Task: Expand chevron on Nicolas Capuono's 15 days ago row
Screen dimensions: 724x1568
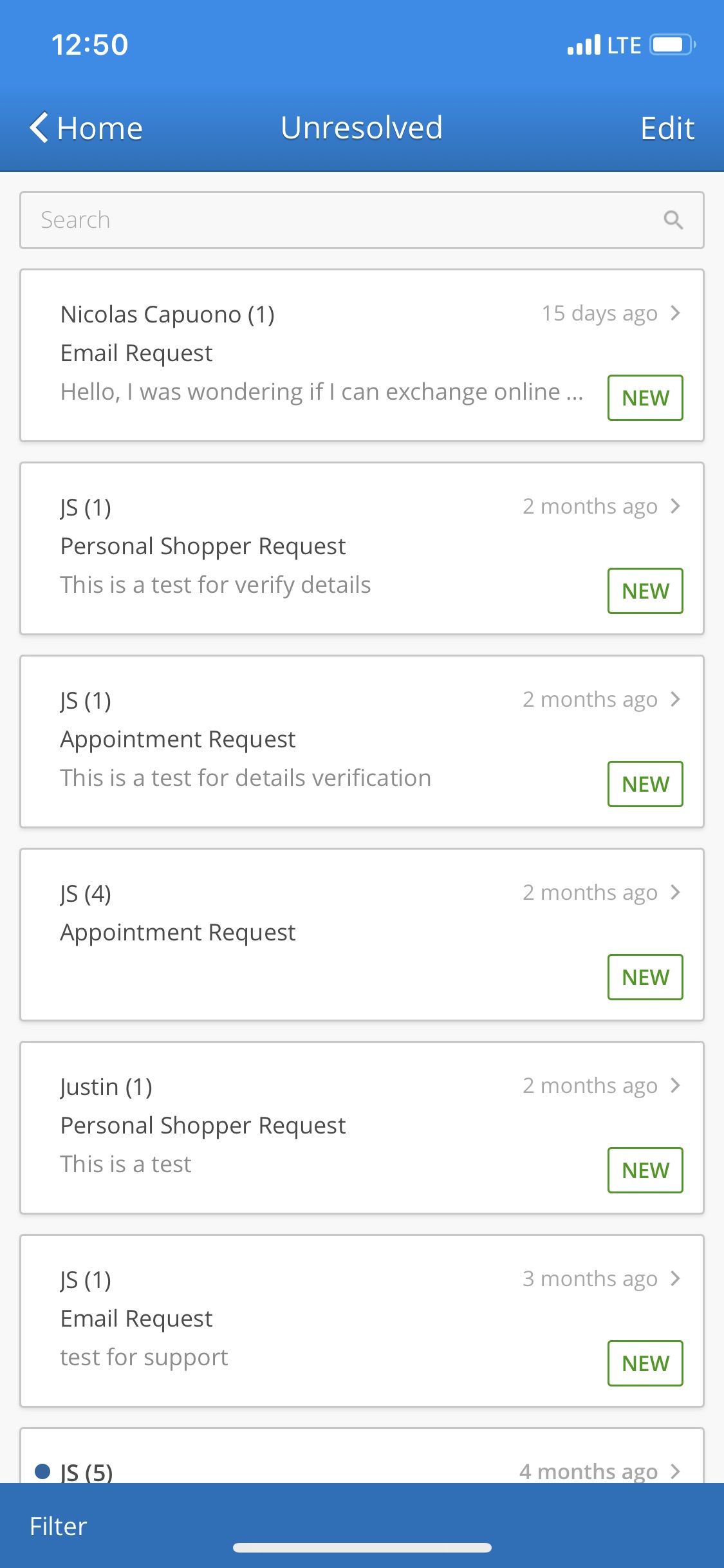Action: coord(675,313)
